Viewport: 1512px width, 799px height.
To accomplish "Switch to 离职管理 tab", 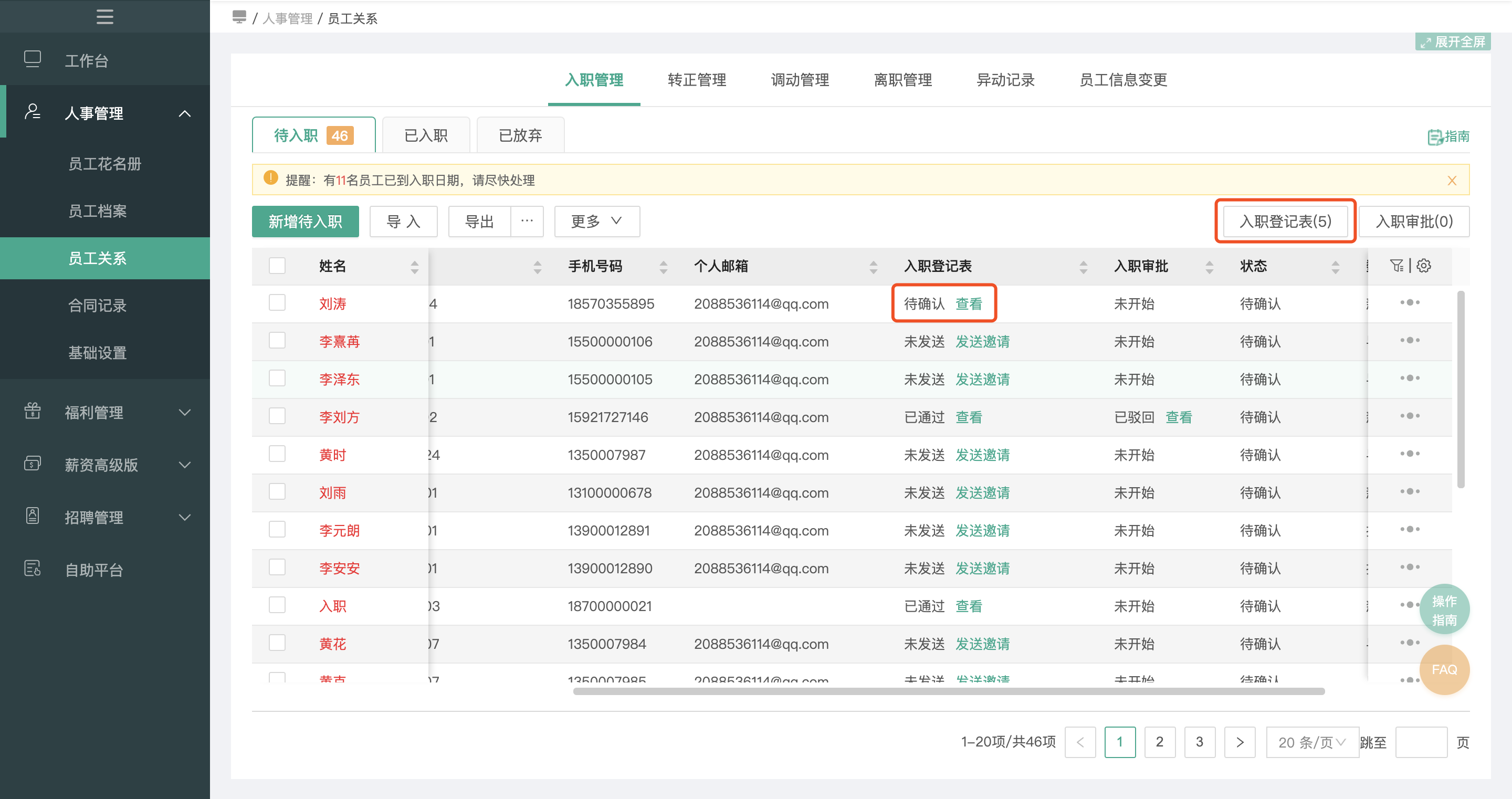I will (x=902, y=80).
